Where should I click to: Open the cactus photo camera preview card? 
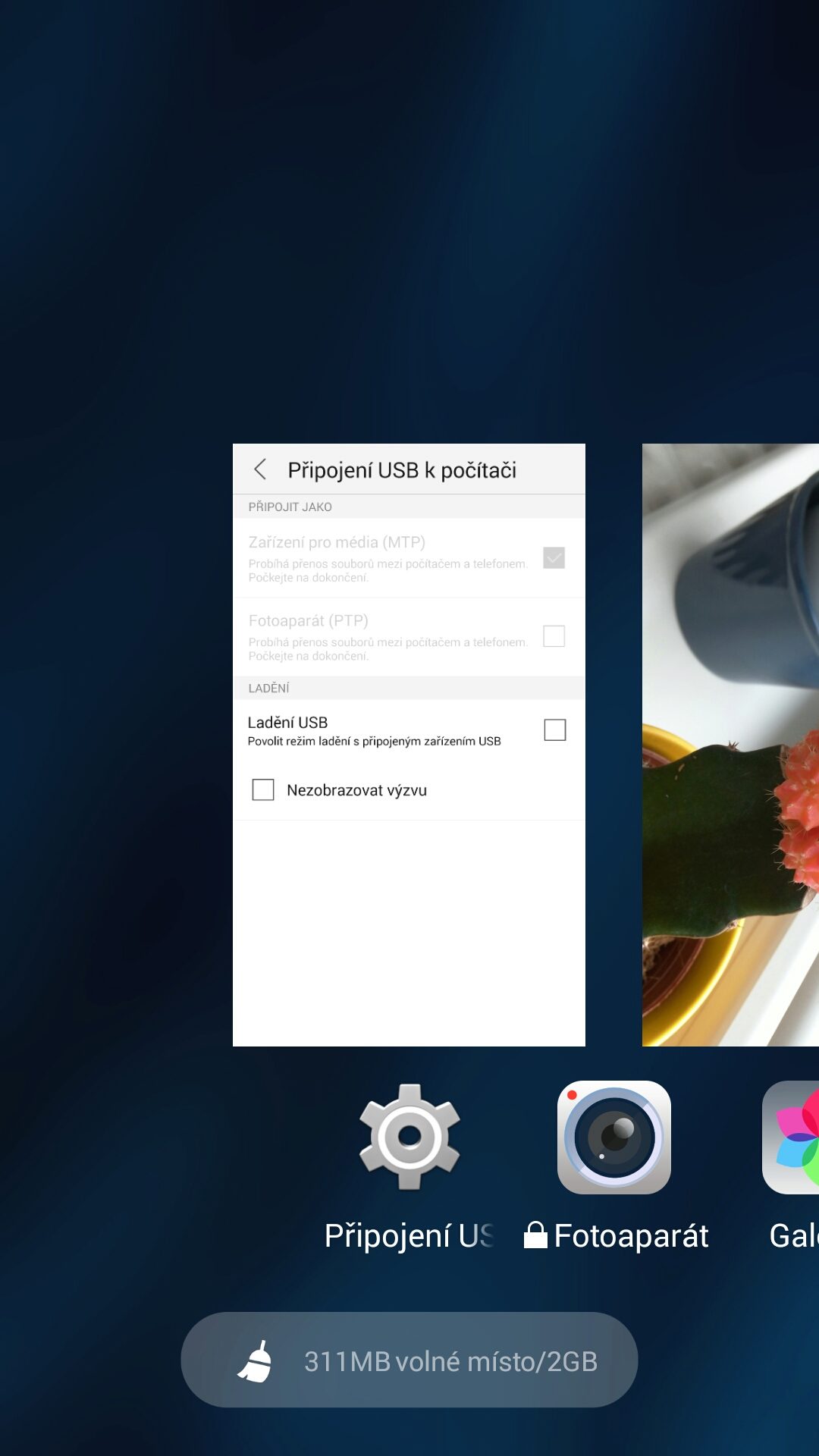[730, 745]
